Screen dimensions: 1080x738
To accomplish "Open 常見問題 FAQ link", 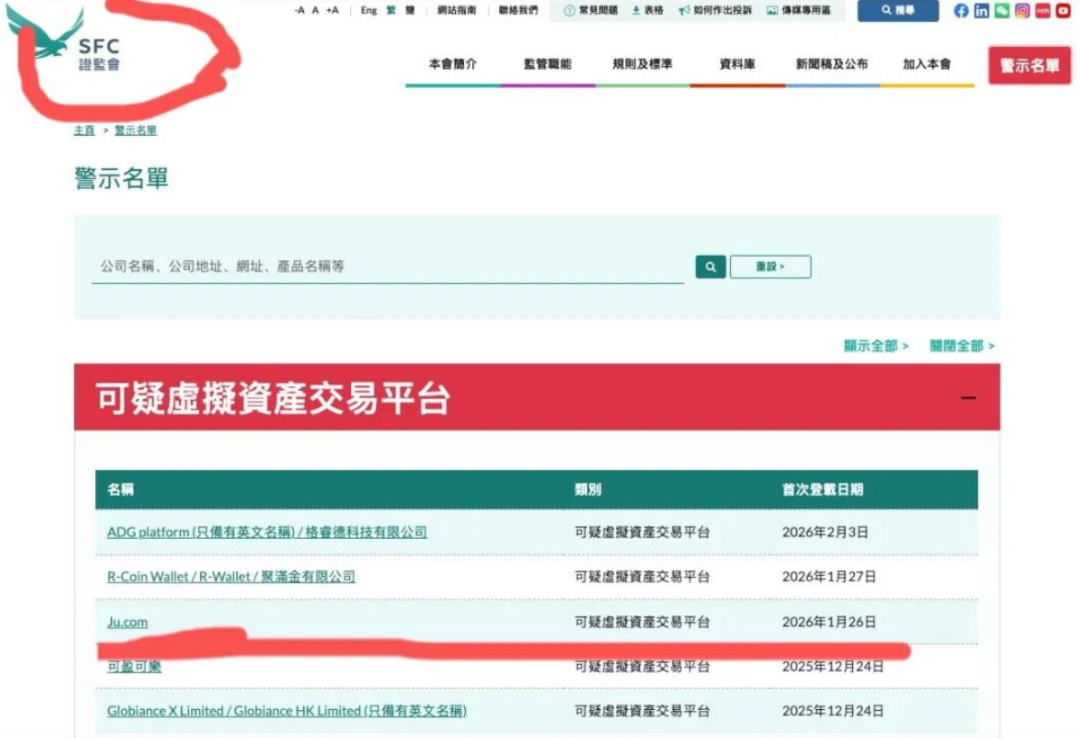I will 591,10.
